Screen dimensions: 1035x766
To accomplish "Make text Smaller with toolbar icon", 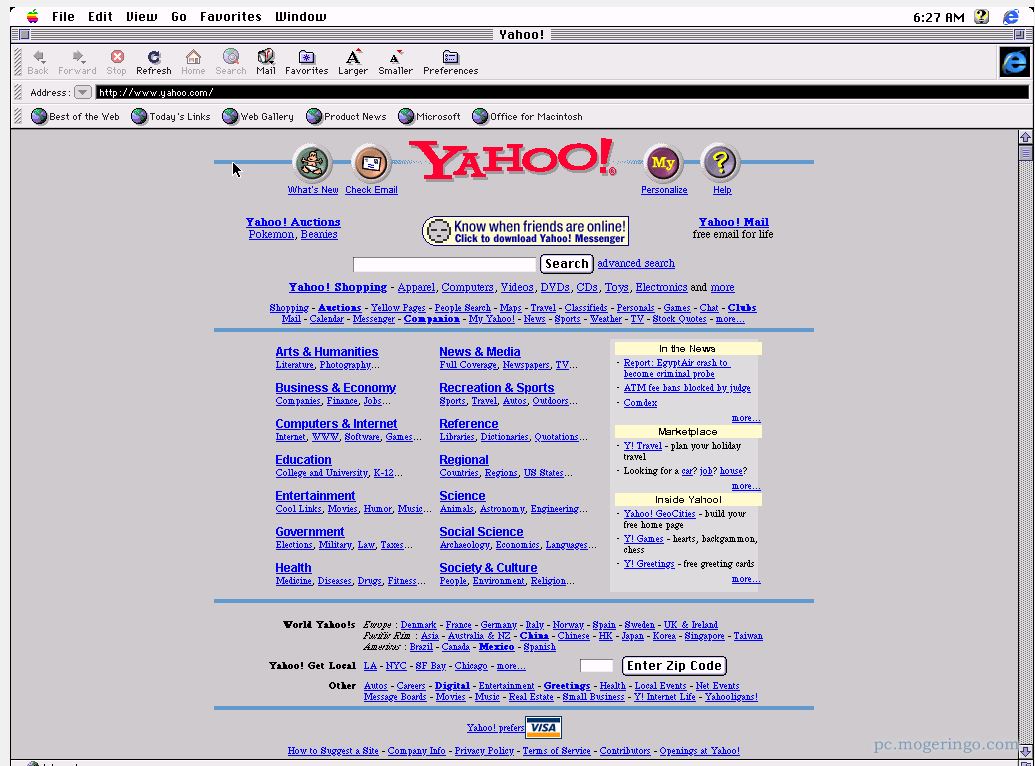I will tap(395, 62).
